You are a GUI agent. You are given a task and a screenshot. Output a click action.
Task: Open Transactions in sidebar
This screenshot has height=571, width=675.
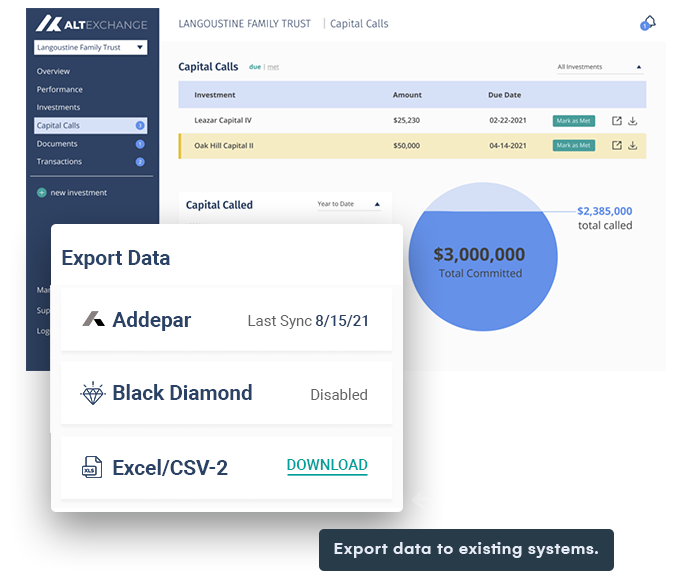pos(59,161)
